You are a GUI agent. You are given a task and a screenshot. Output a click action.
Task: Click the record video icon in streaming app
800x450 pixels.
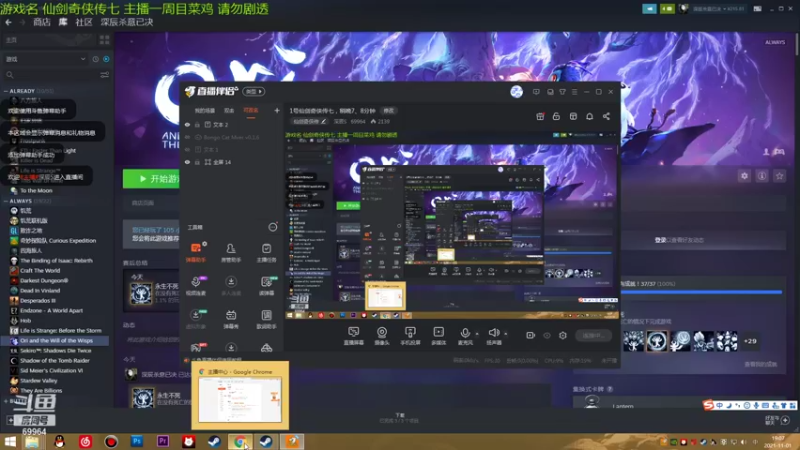click(531, 335)
